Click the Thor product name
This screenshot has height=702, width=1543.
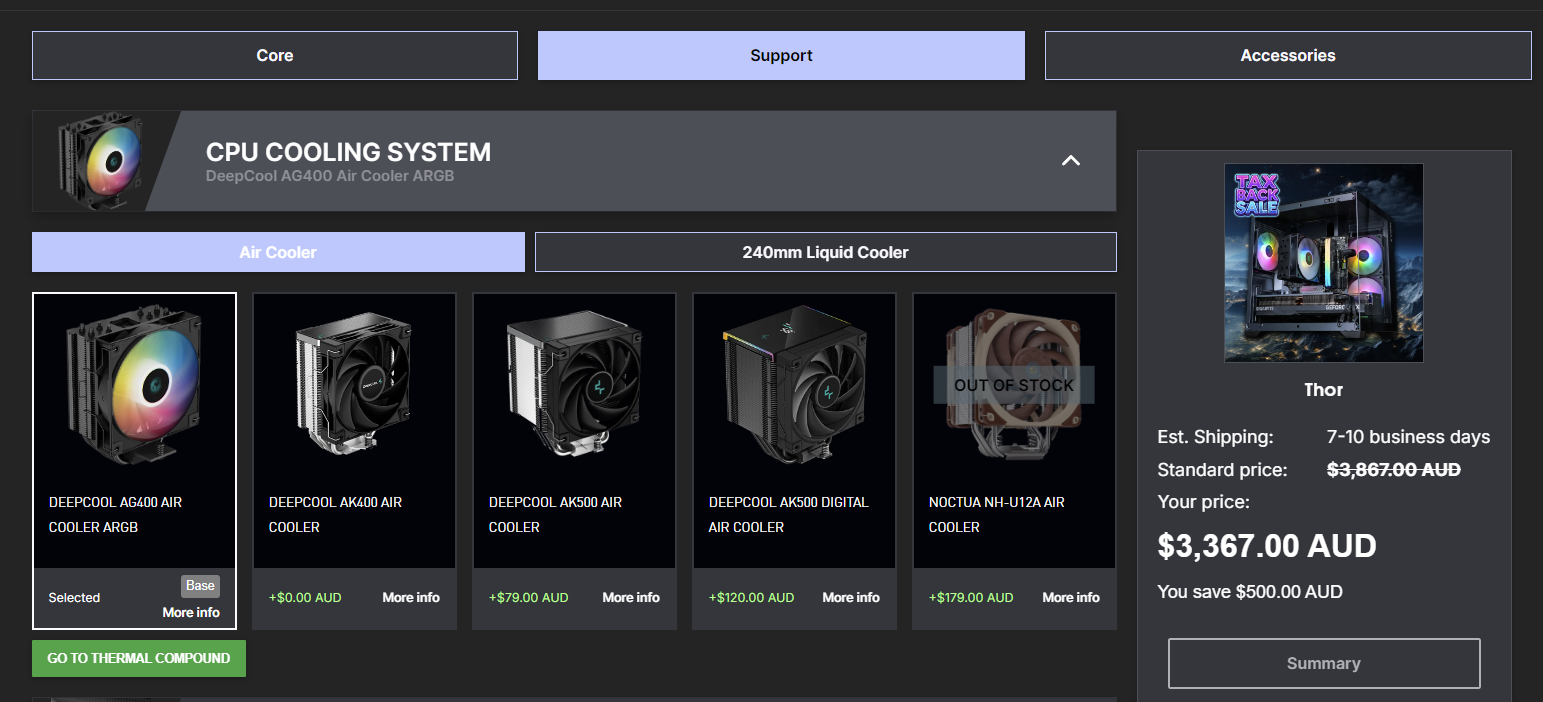click(x=1324, y=390)
